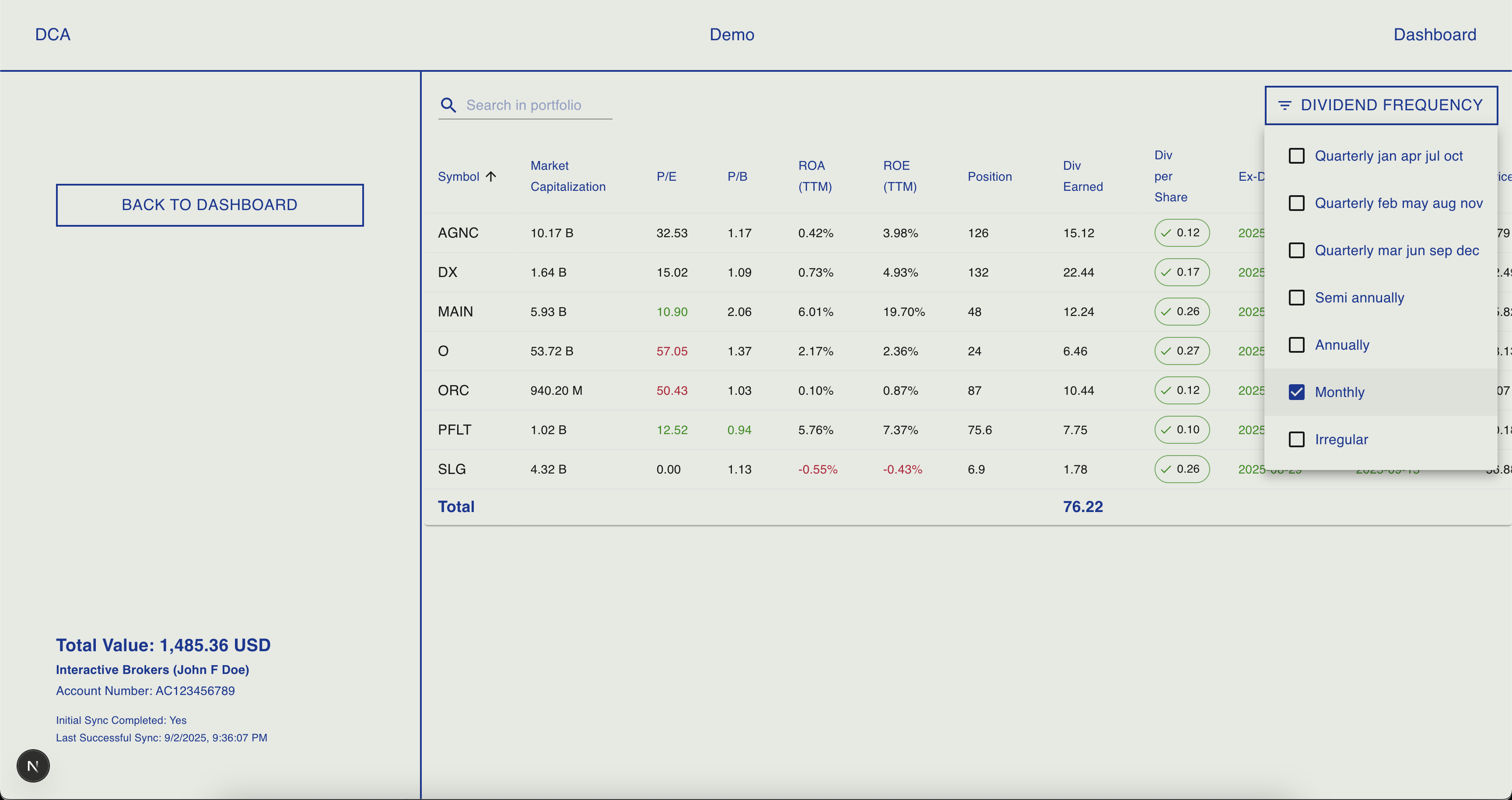Check the Irregular frequency checkbox
This screenshot has height=800, width=1512.
(1297, 439)
